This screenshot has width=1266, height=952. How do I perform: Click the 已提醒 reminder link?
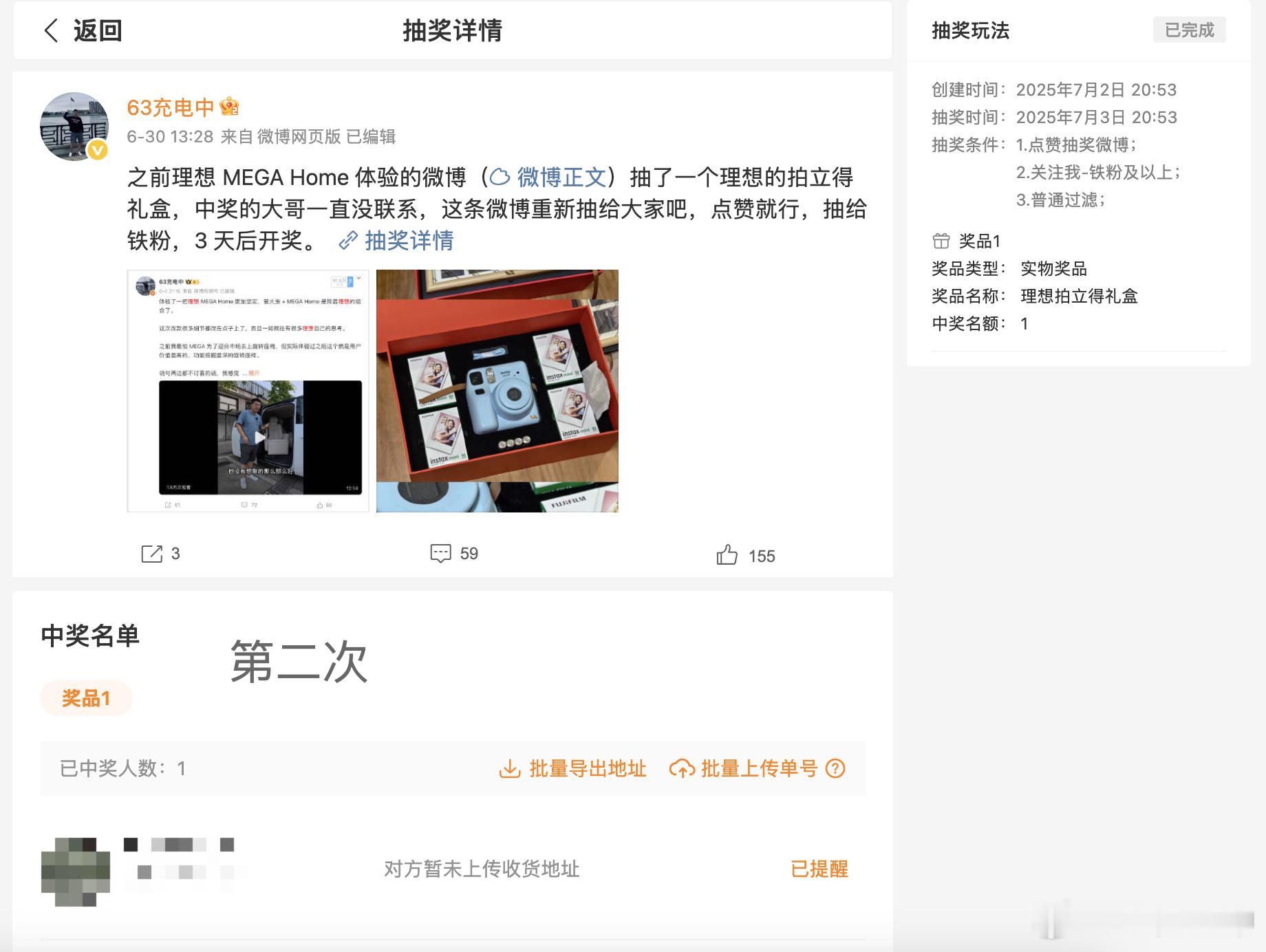[819, 869]
